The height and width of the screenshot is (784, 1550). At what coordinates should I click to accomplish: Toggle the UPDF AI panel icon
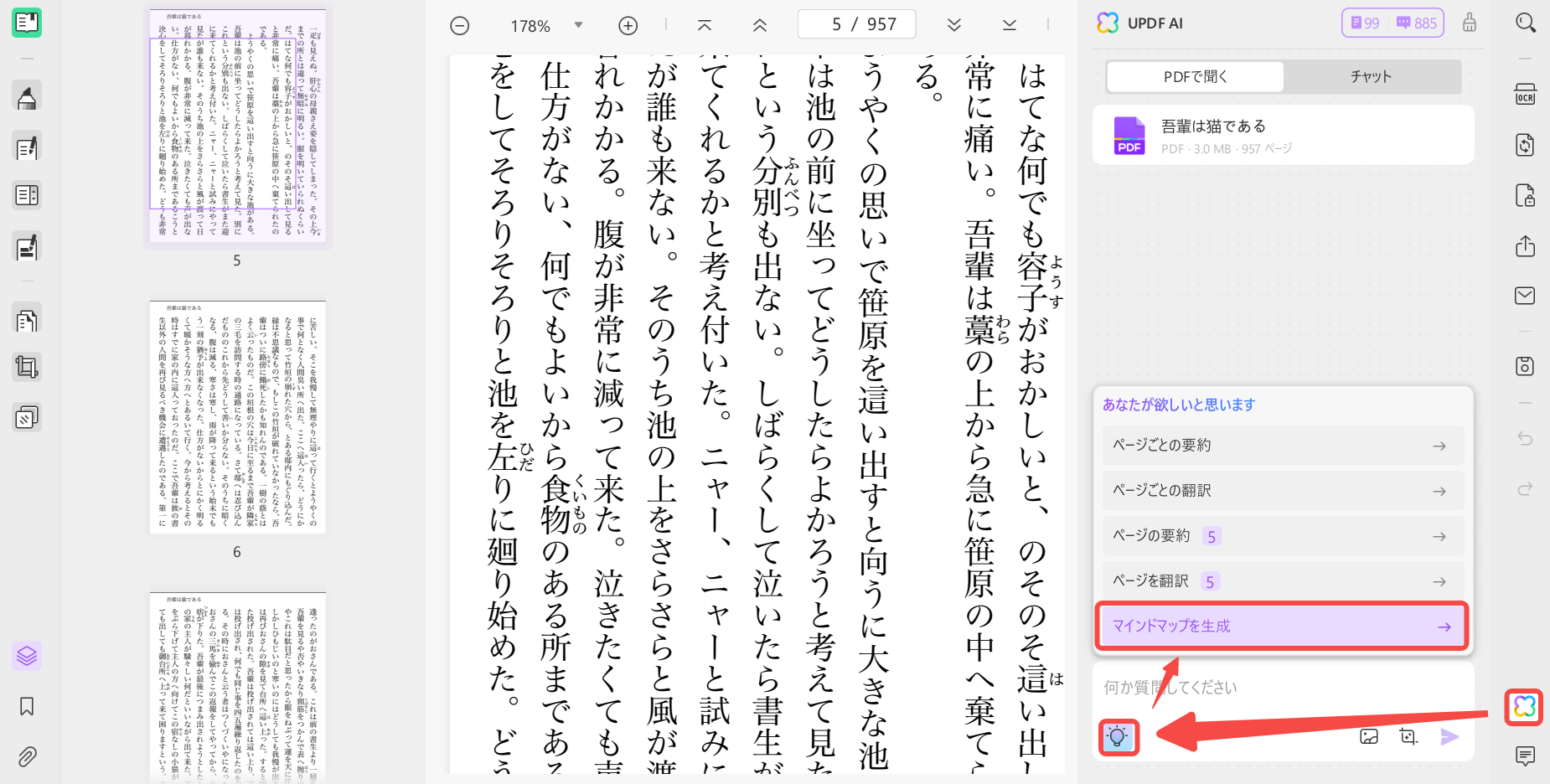coord(1525,707)
